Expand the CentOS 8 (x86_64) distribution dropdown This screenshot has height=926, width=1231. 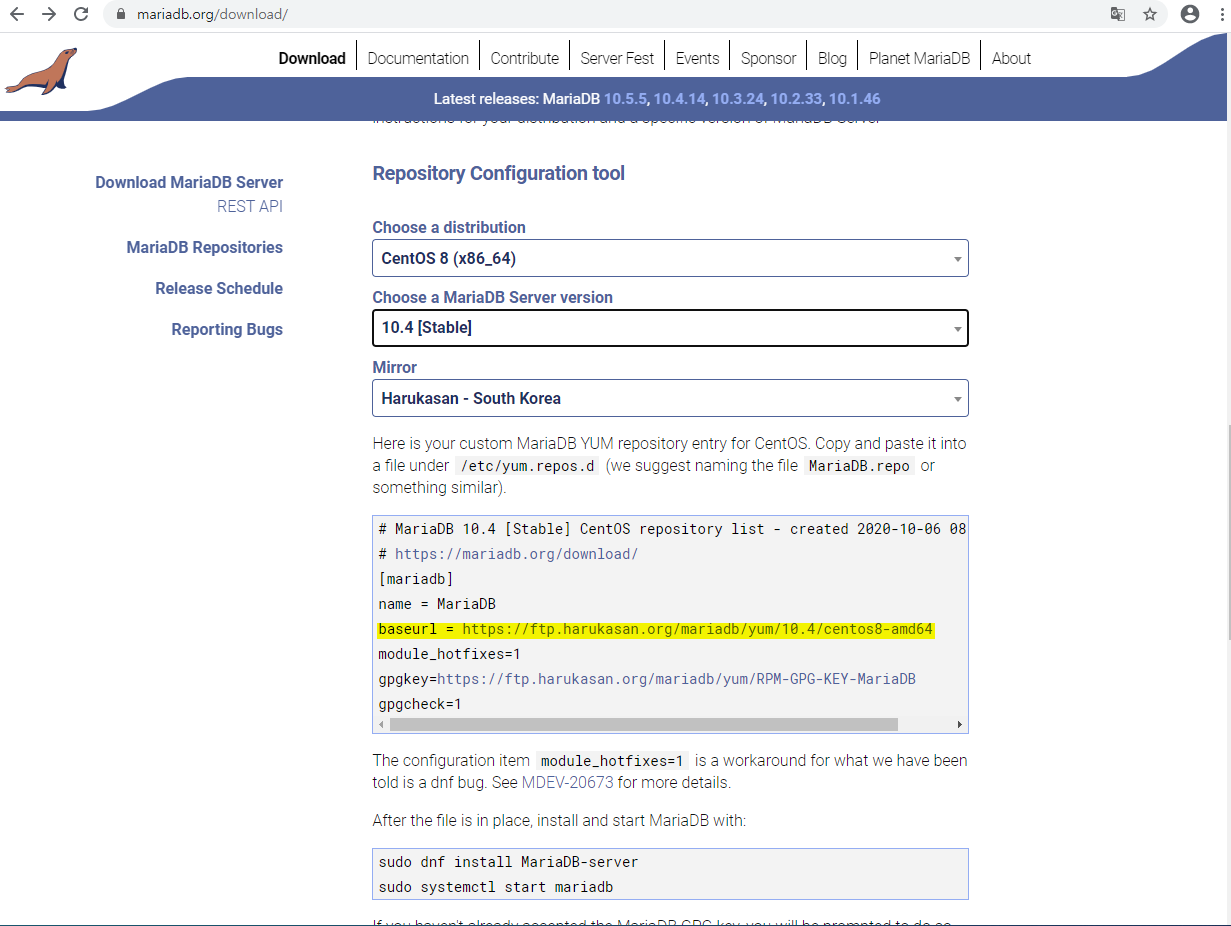point(670,258)
